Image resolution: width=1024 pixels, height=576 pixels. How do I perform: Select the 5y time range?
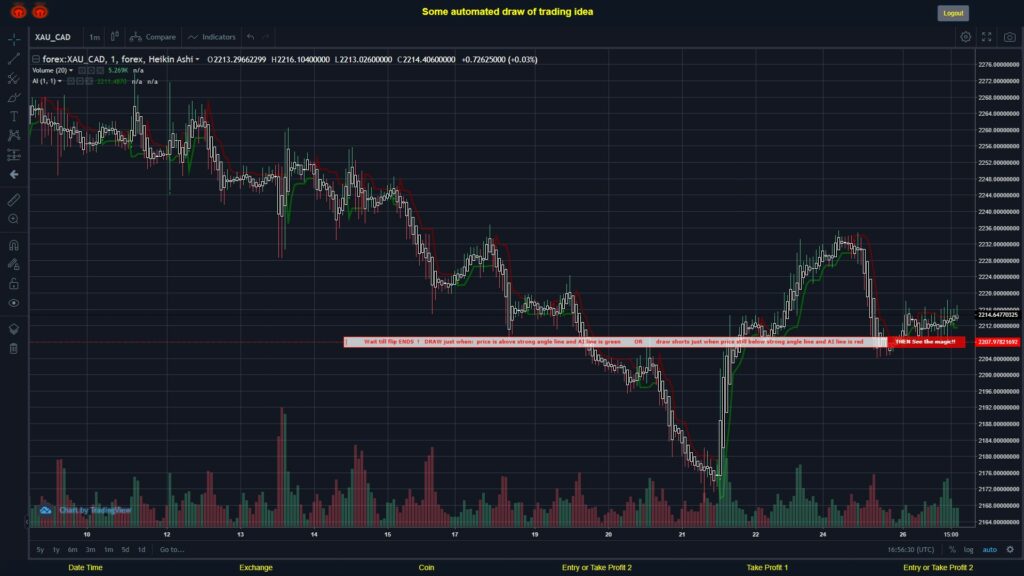pyautogui.click(x=40, y=550)
